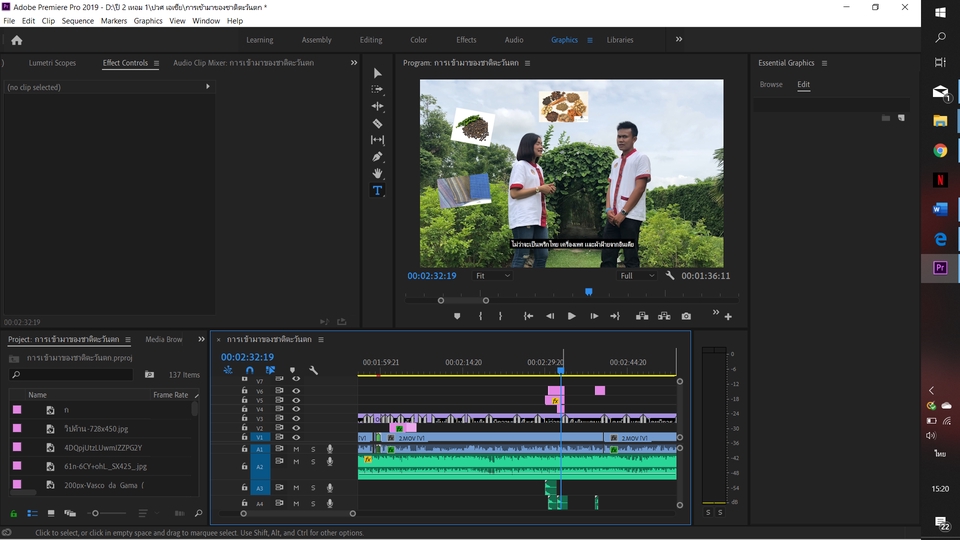The width and height of the screenshot is (960, 540).
Task: Expand transport controls overflow chevron
Action: pyautogui.click(x=715, y=313)
